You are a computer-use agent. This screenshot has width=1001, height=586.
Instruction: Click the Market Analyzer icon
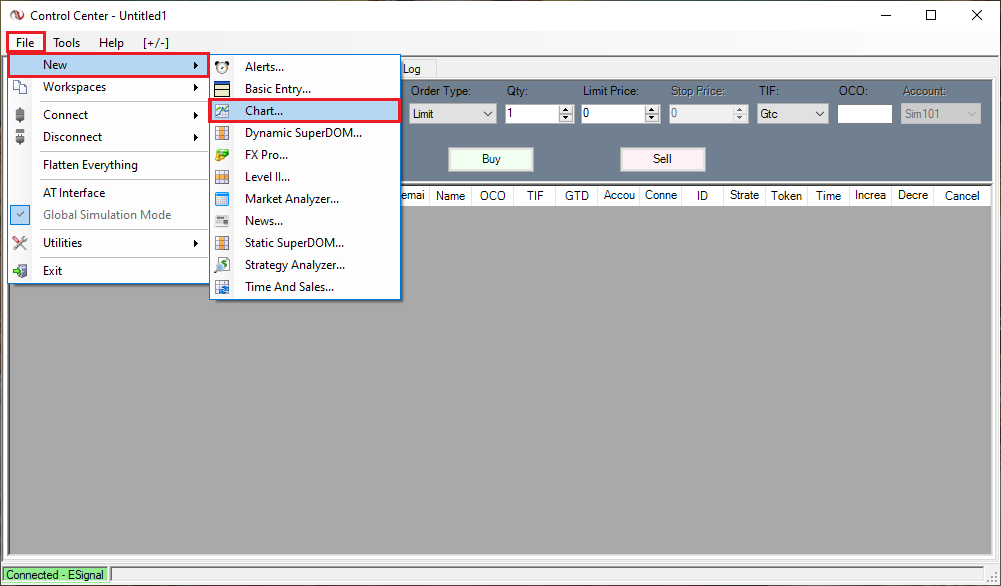click(x=222, y=199)
